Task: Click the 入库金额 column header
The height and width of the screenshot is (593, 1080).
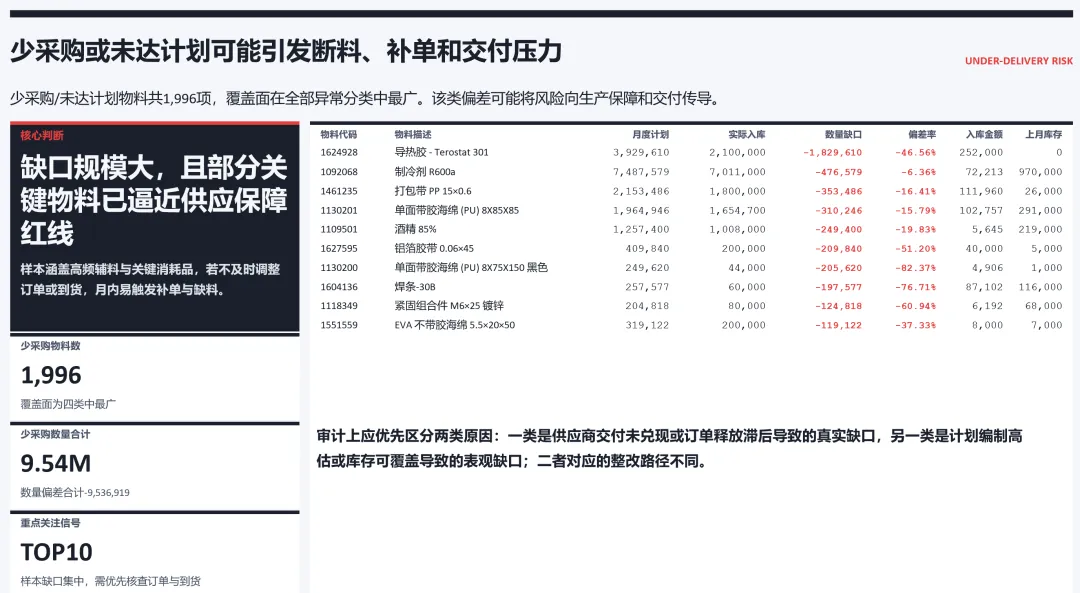Action: pos(984,134)
